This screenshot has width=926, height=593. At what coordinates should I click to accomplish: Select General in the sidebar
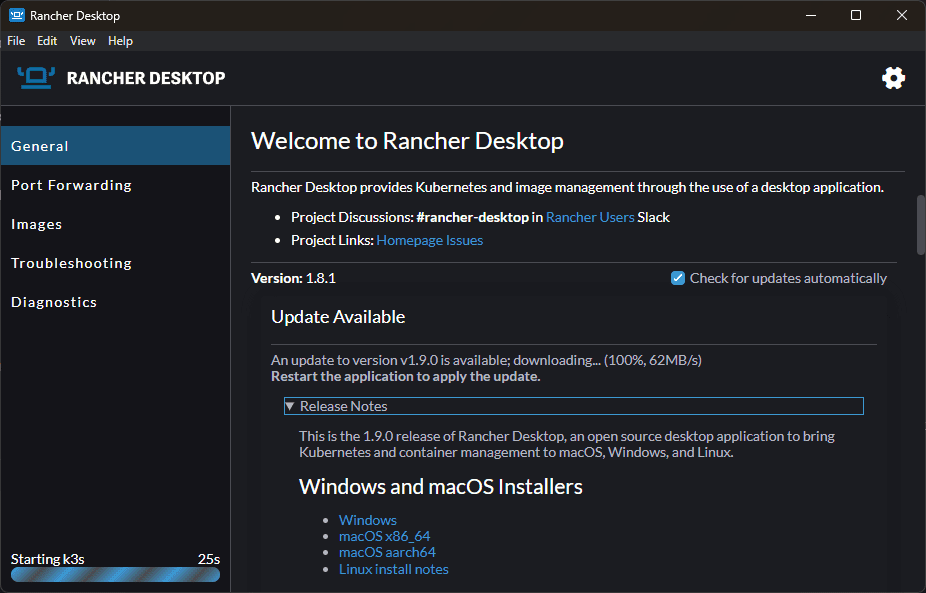[x=39, y=145]
